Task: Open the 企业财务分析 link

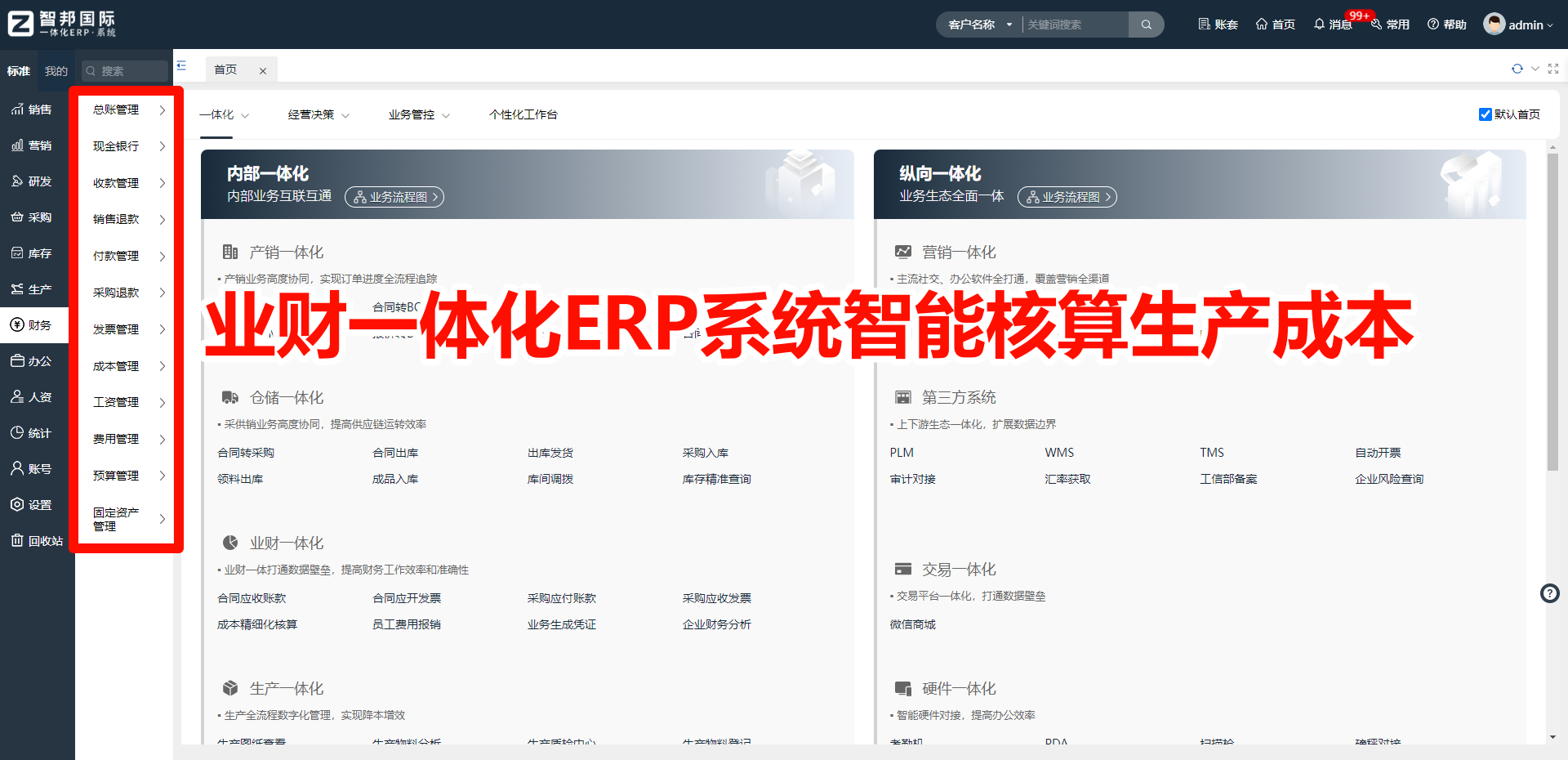Action: 717,624
